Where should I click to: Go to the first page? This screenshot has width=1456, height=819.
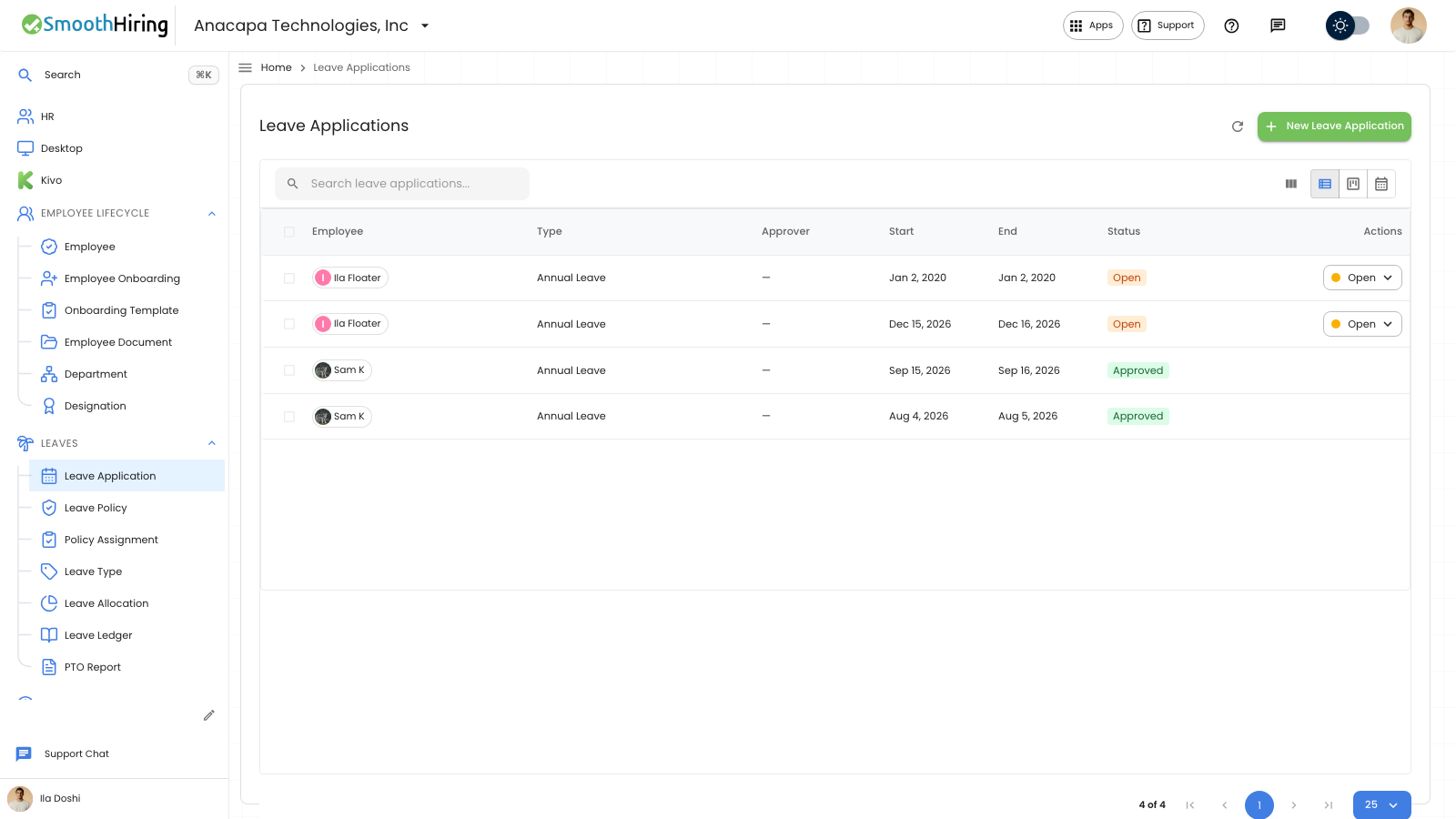[x=1190, y=805]
